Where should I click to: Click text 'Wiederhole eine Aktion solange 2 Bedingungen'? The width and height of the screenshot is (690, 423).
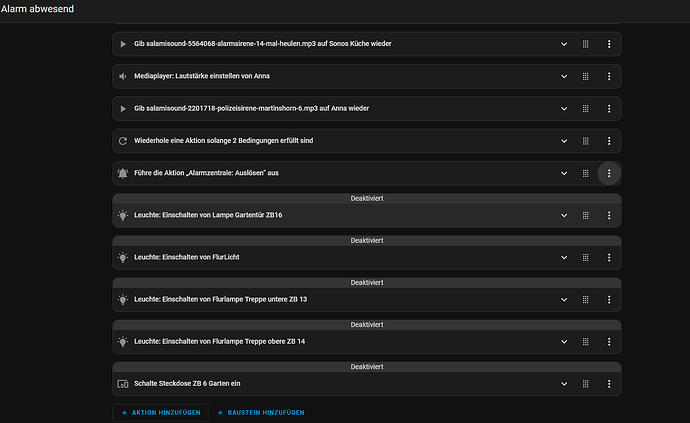point(206,140)
